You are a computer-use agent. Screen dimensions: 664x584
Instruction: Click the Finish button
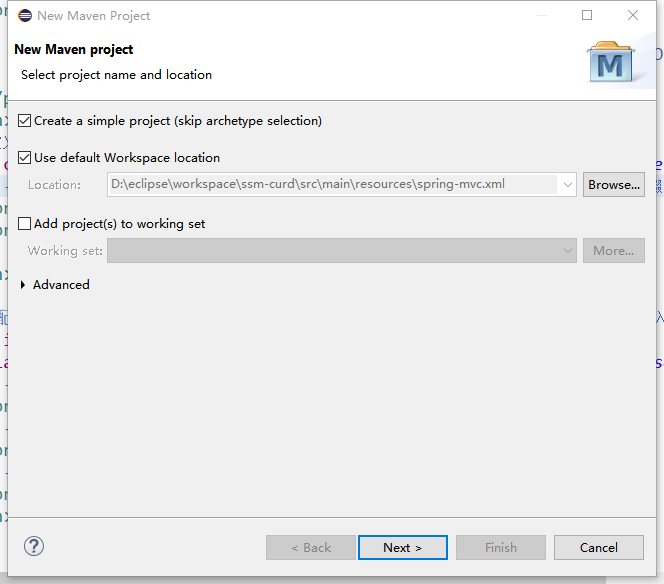click(x=500, y=547)
